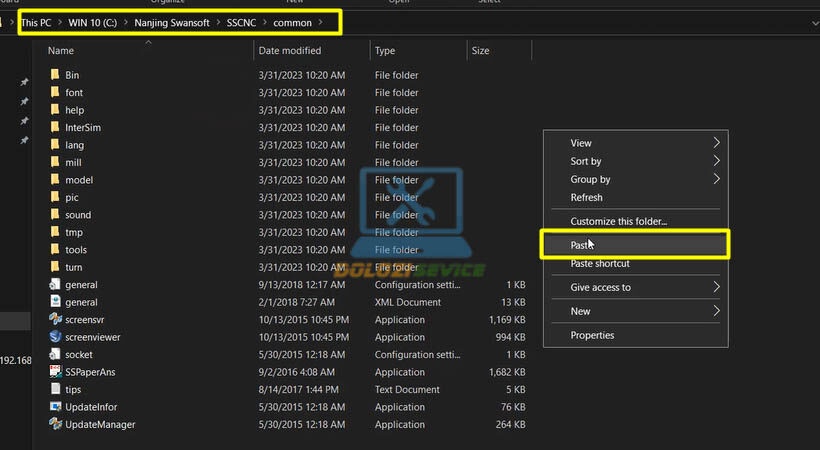The image size is (820, 450).
Task: Select the Bin folder icon
Action: pos(56,75)
